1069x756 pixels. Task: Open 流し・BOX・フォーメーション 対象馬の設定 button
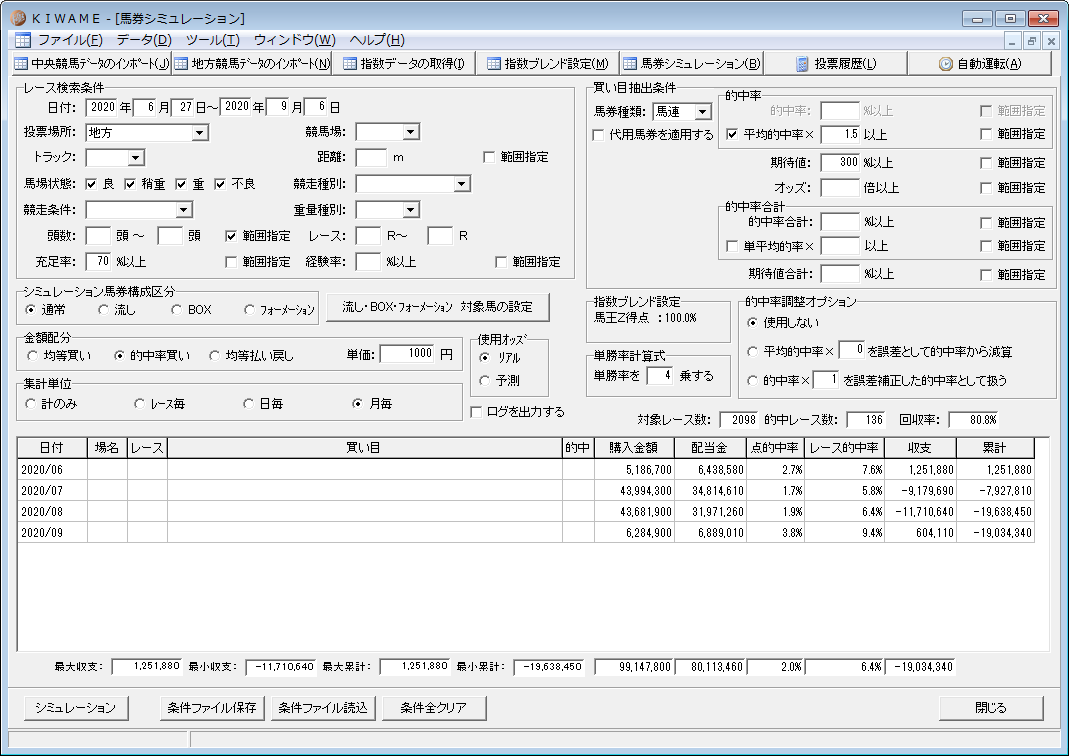[437, 307]
